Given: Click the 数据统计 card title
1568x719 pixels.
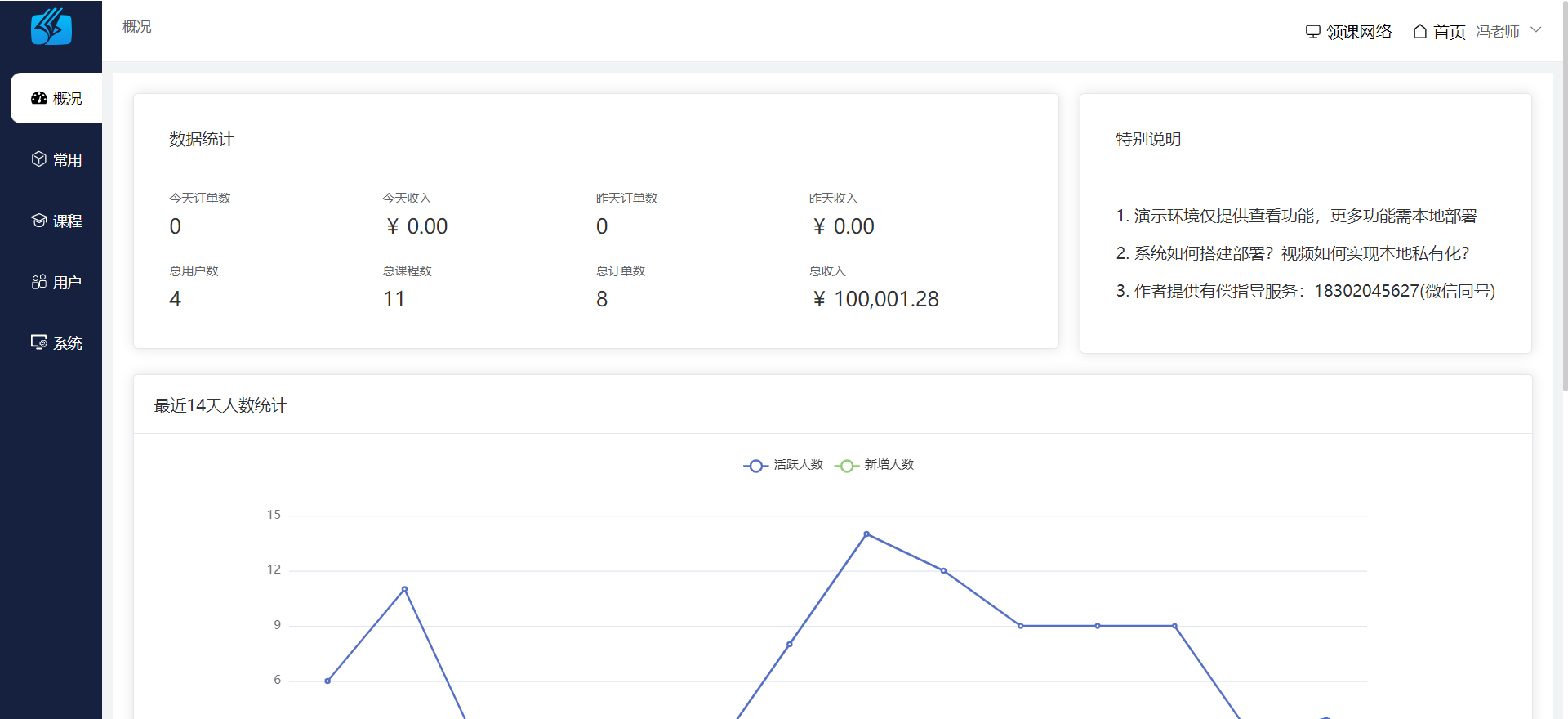Looking at the screenshot, I should point(202,139).
